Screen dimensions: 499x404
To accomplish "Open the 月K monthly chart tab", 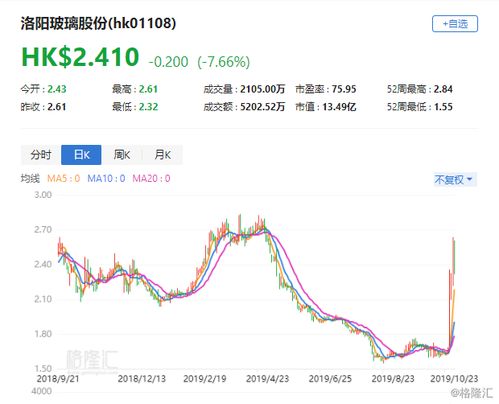I will pyautogui.click(x=162, y=155).
